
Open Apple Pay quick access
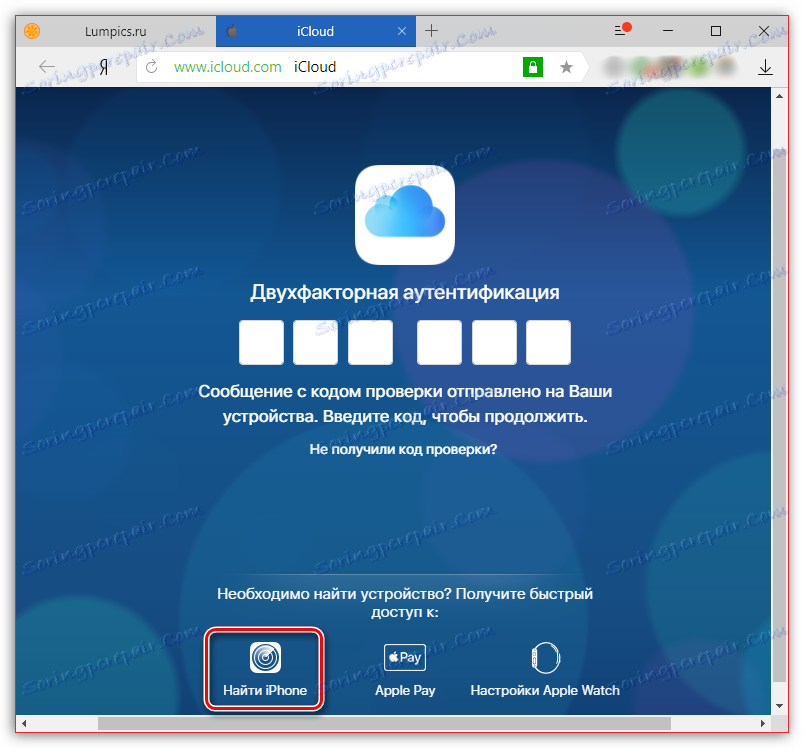[405, 670]
